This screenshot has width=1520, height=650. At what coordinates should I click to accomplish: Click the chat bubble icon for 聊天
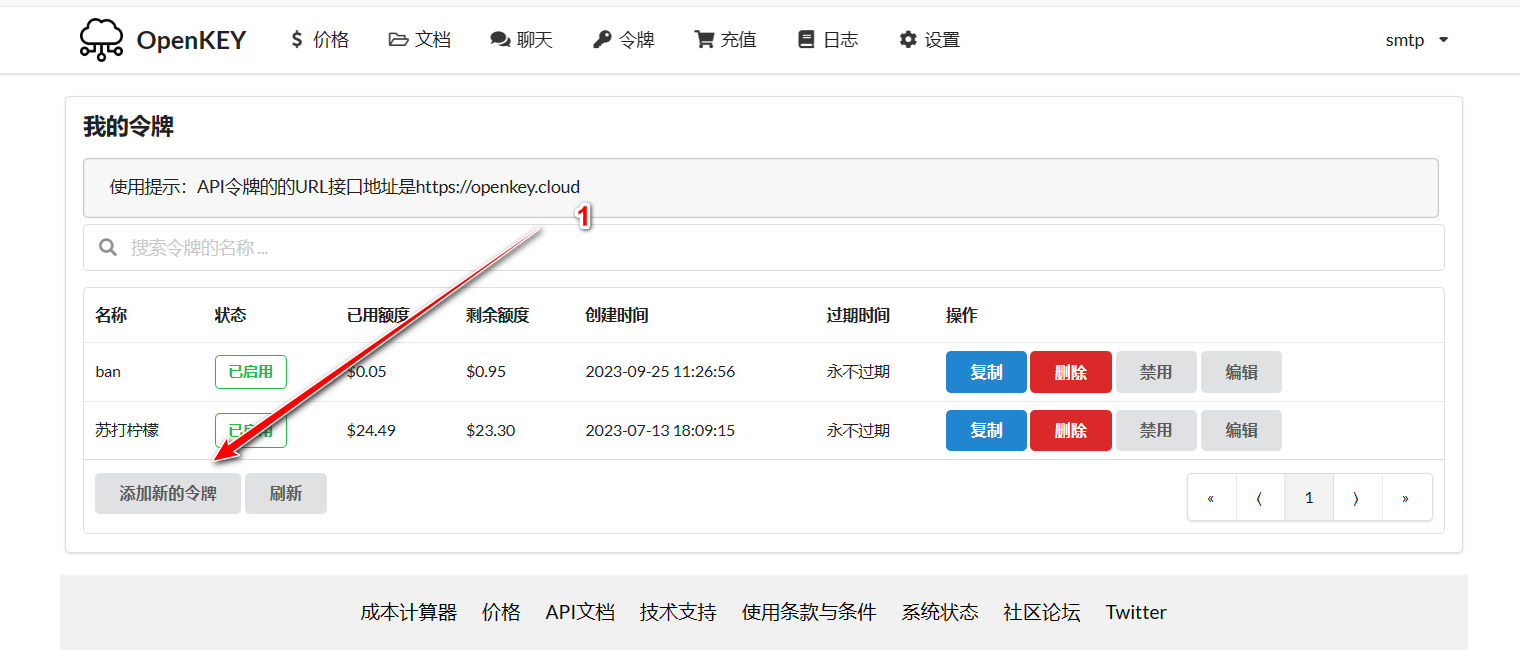click(x=500, y=40)
